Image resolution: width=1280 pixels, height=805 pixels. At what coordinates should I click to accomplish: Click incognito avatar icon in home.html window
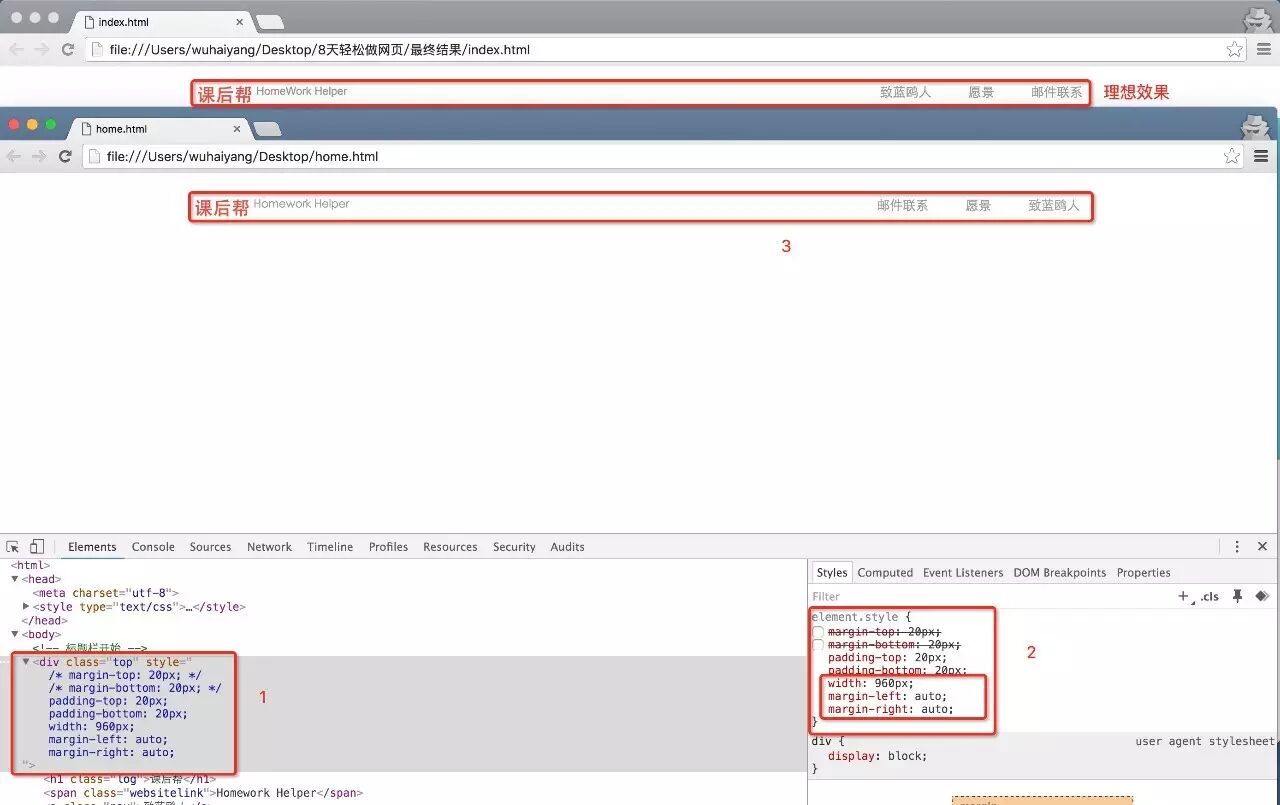point(1255,127)
